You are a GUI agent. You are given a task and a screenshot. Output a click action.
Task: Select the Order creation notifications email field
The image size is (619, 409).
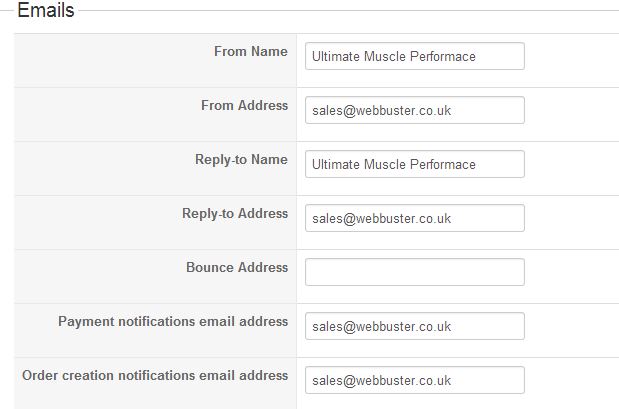pyautogui.click(x=414, y=380)
